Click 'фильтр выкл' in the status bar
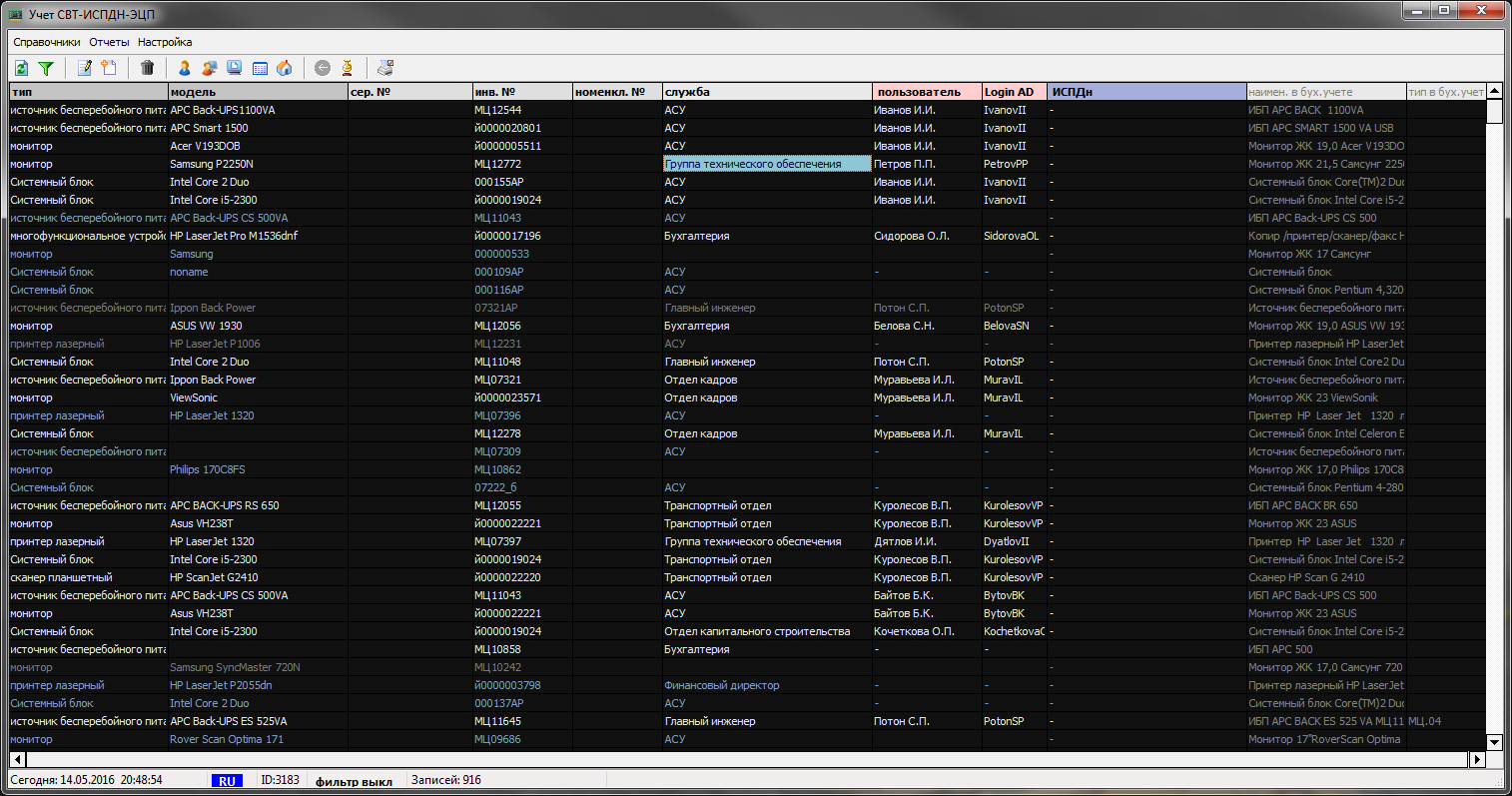The width and height of the screenshot is (1512, 796). [354, 781]
